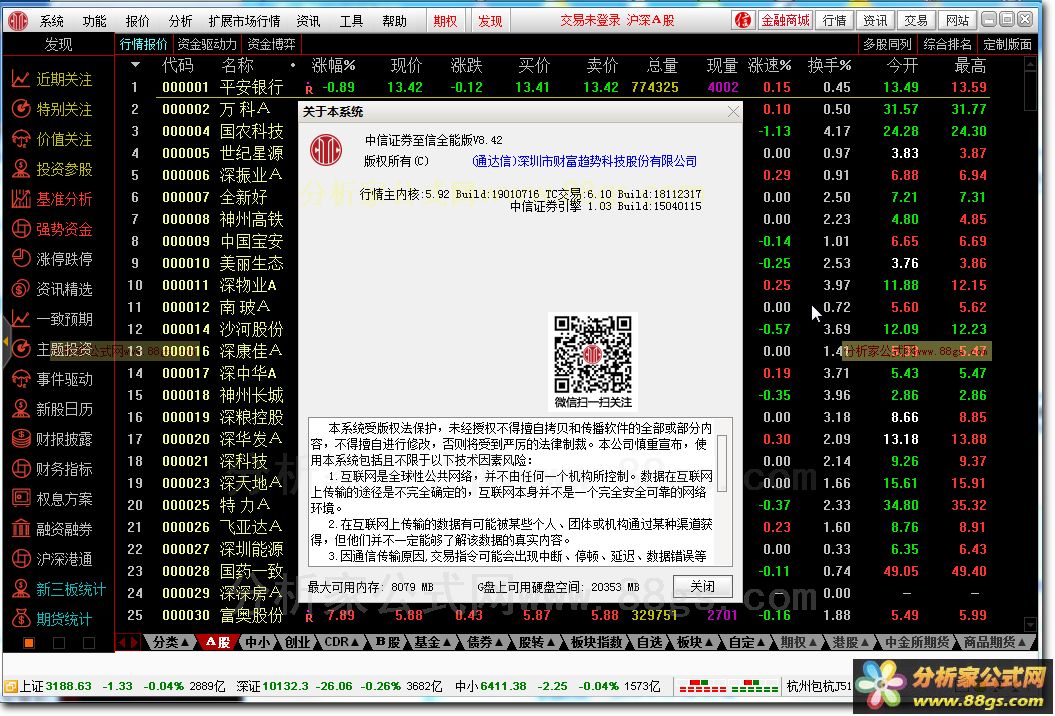
Task: Click left arrow in bottom tab strip
Action: pos(122,643)
